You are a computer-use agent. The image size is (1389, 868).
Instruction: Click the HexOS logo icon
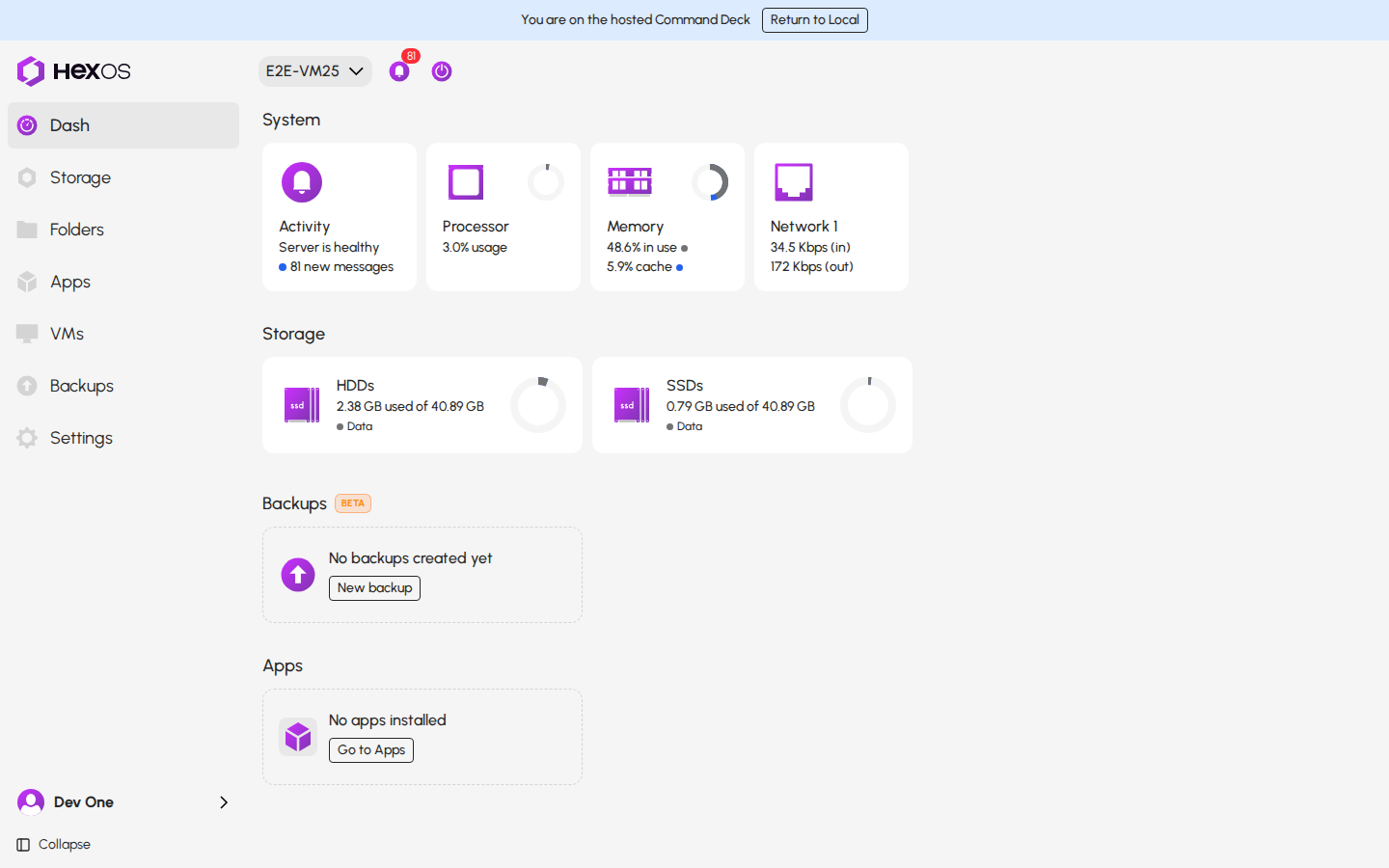31,71
